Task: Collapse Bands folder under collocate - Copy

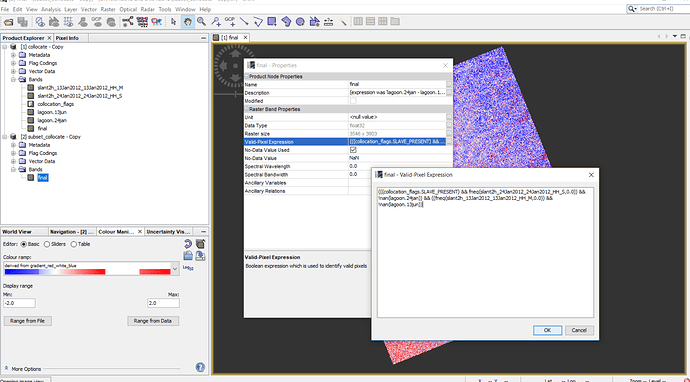Action: point(13,80)
